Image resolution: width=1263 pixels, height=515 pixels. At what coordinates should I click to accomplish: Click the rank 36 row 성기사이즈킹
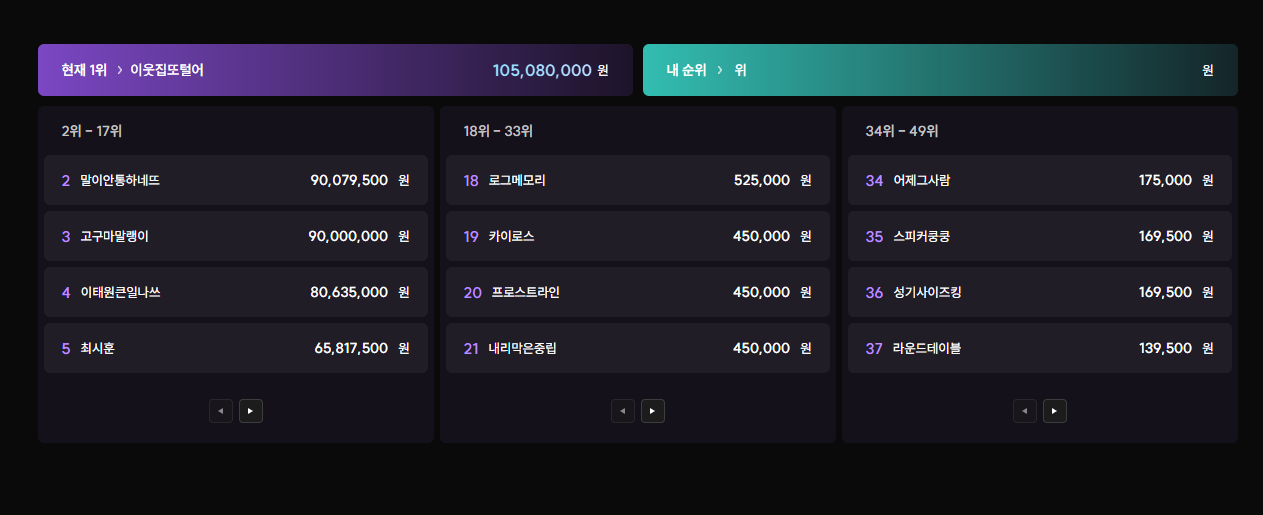pos(1040,292)
